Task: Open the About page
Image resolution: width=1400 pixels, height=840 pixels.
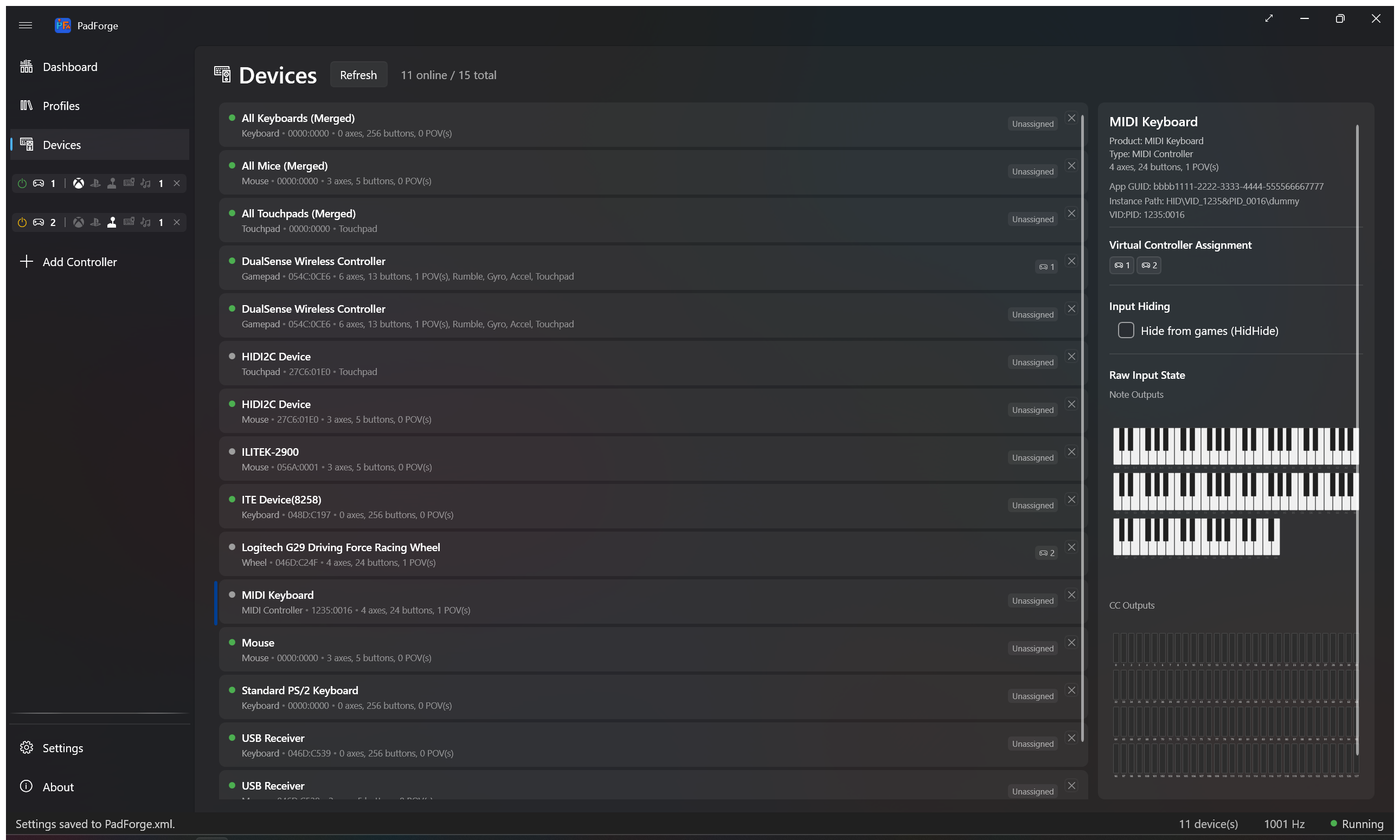Action: tap(100, 787)
